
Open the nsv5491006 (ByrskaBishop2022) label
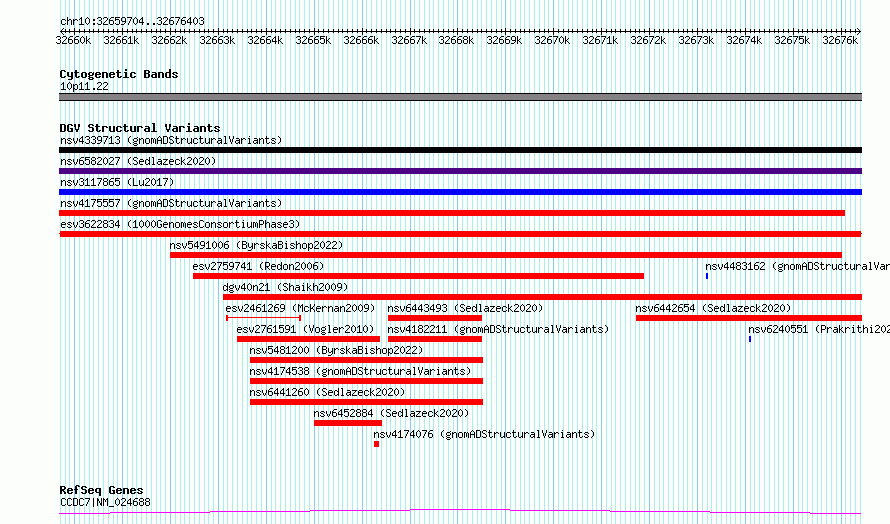[x=256, y=245]
